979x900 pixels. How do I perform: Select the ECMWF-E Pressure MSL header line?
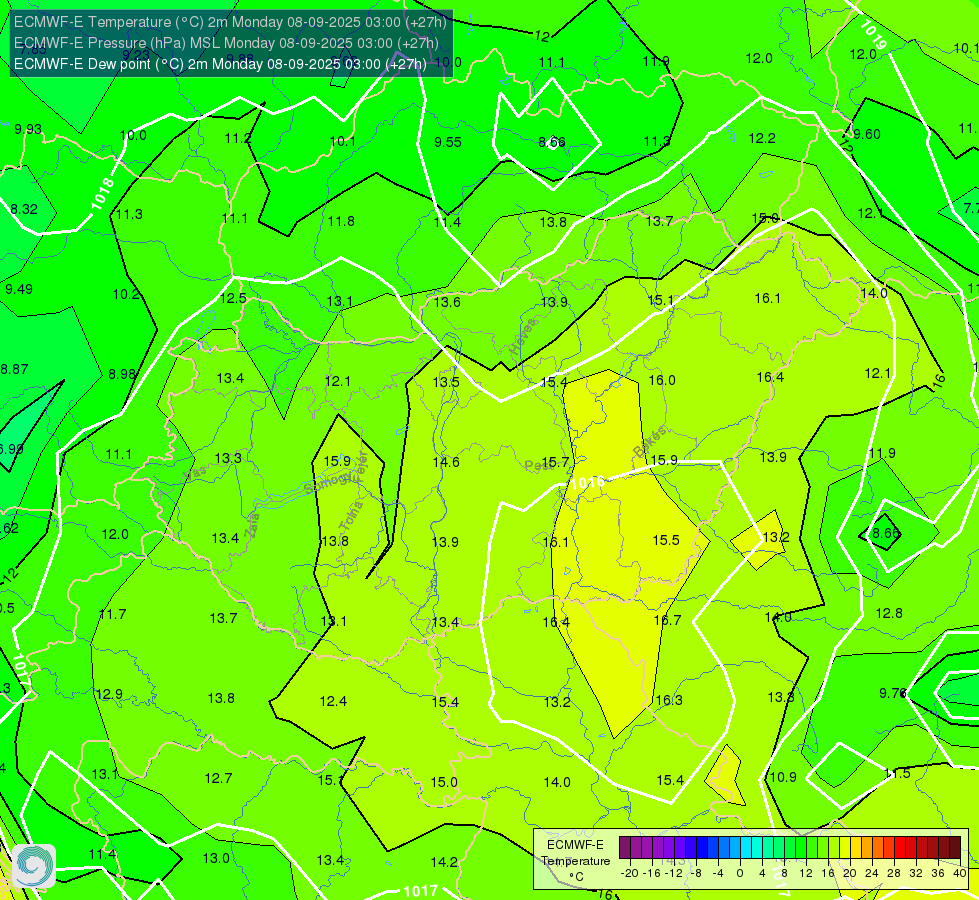point(227,43)
